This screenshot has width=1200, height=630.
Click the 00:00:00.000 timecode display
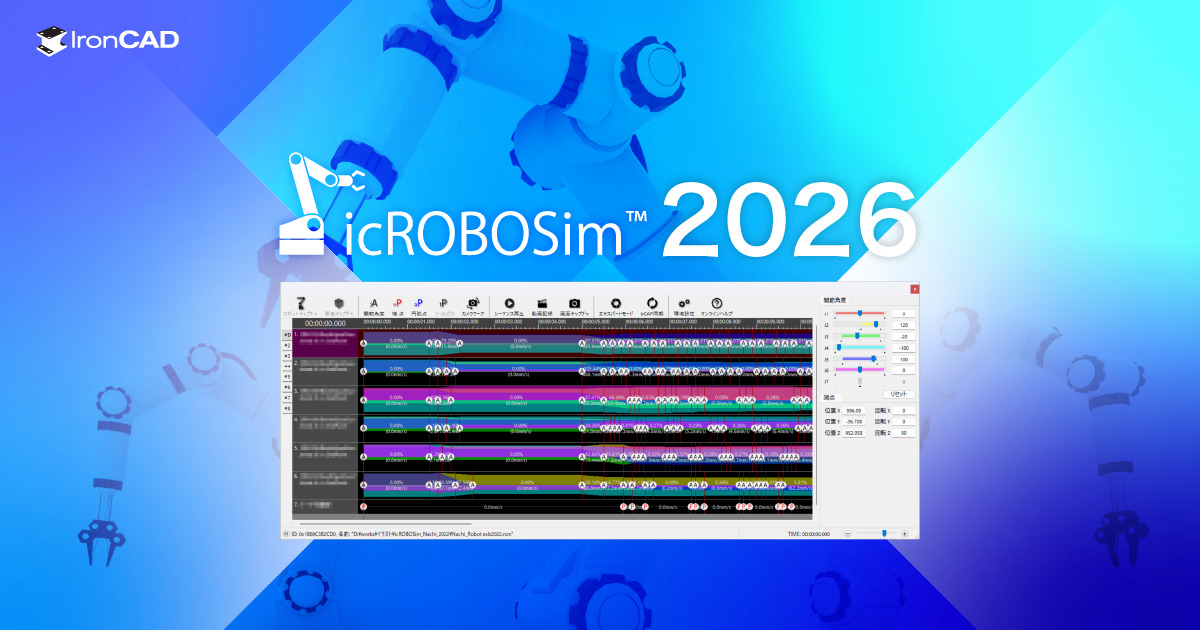pyautogui.click(x=325, y=323)
